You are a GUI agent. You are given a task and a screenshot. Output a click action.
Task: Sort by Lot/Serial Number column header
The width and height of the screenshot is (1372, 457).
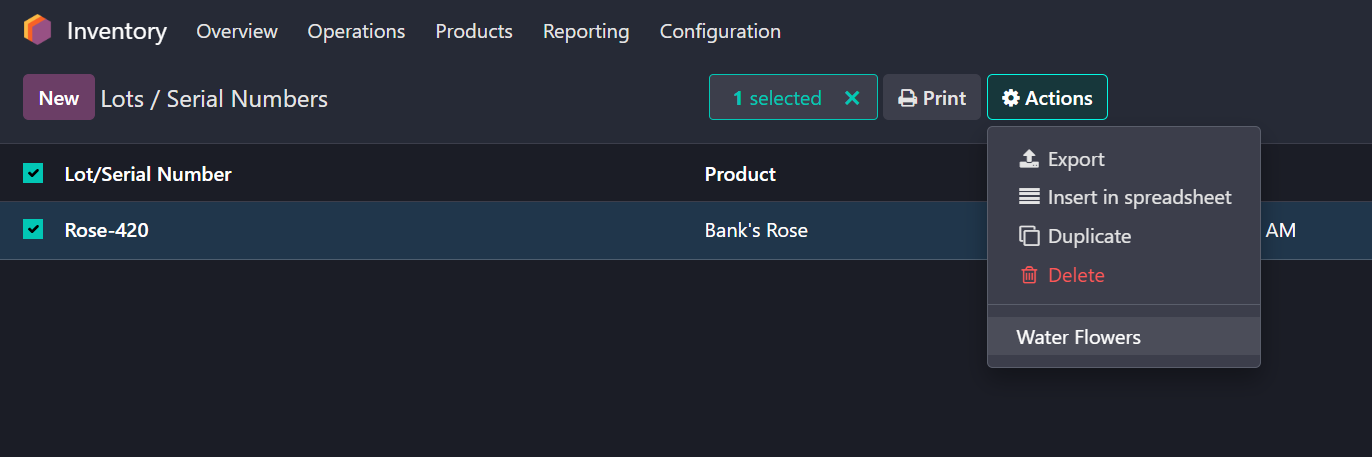click(x=148, y=174)
